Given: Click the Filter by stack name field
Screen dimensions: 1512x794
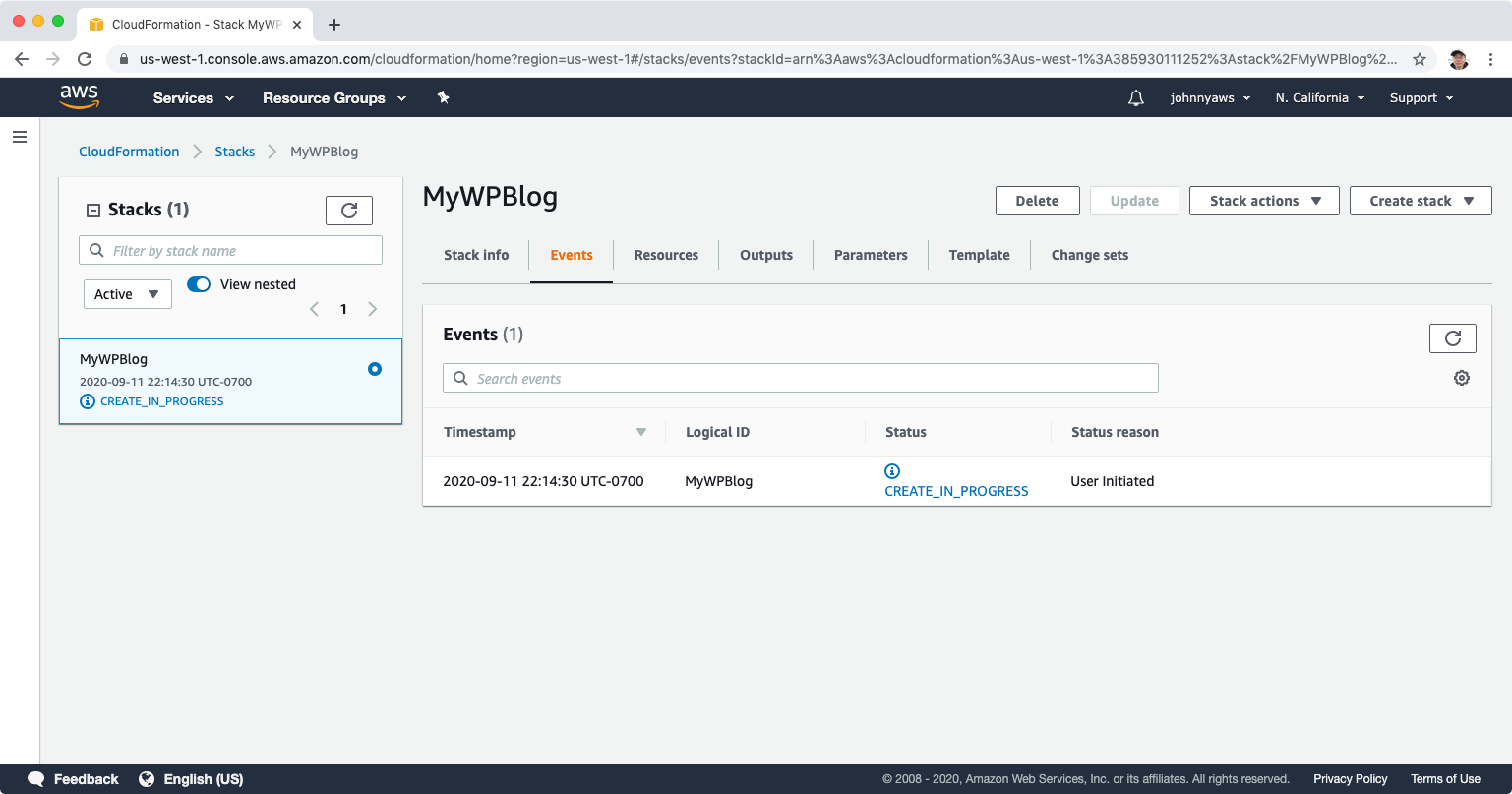Looking at the screenshot, I should (230, 251).
